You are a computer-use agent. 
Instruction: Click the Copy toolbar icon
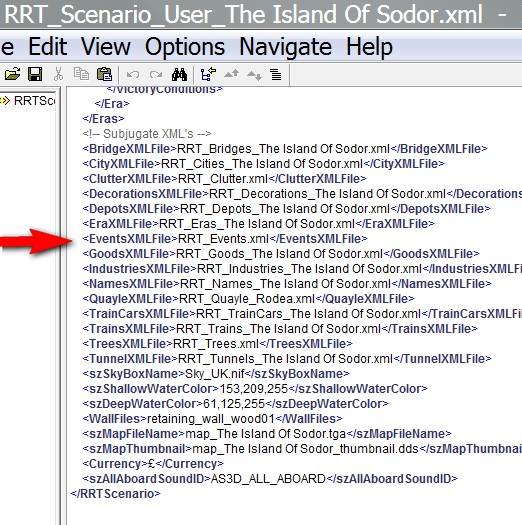click(81, 74)
